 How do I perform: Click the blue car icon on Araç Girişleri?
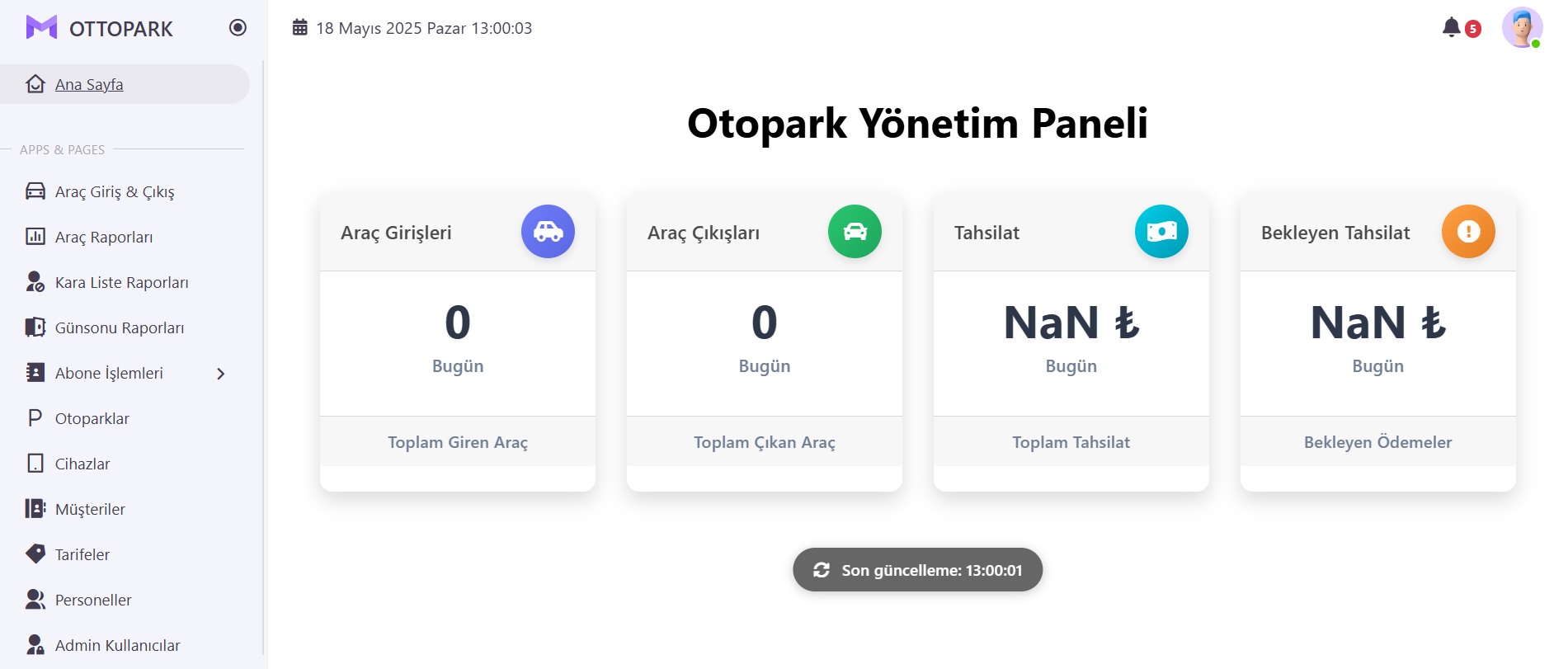[x=548, y=232]
